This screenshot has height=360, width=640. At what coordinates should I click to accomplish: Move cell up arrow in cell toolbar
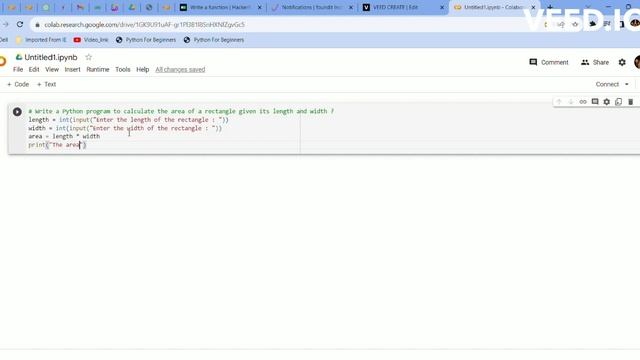(x=559, y=102)
